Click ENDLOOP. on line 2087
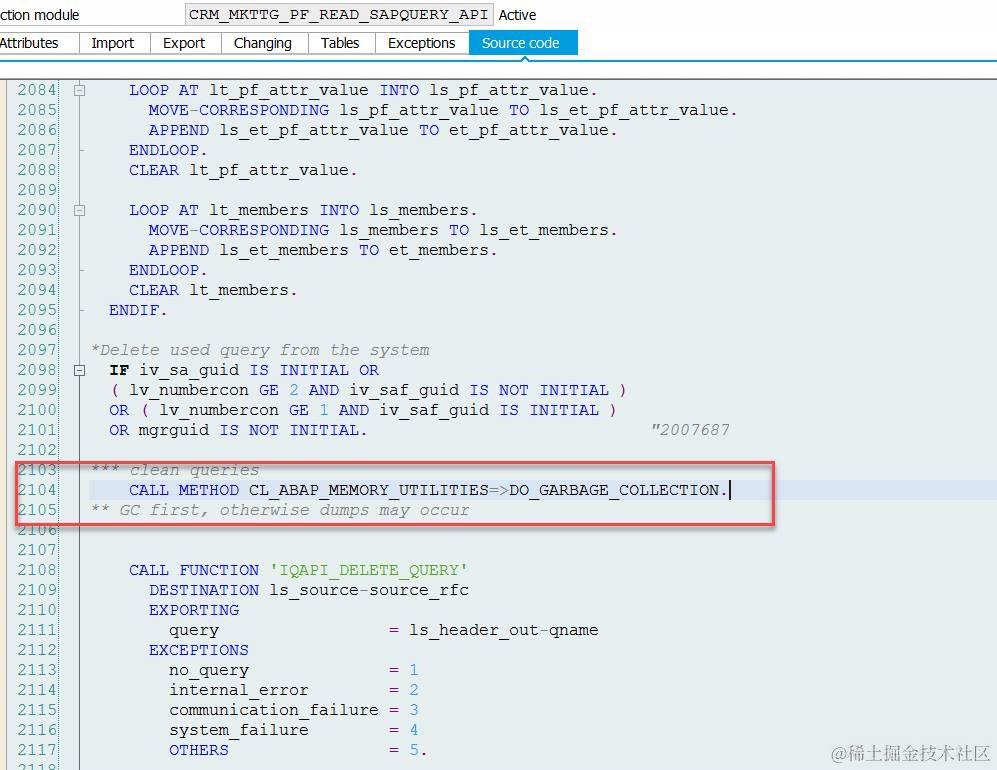The height and width of the screenshot is (770, 997). point(168,150)
